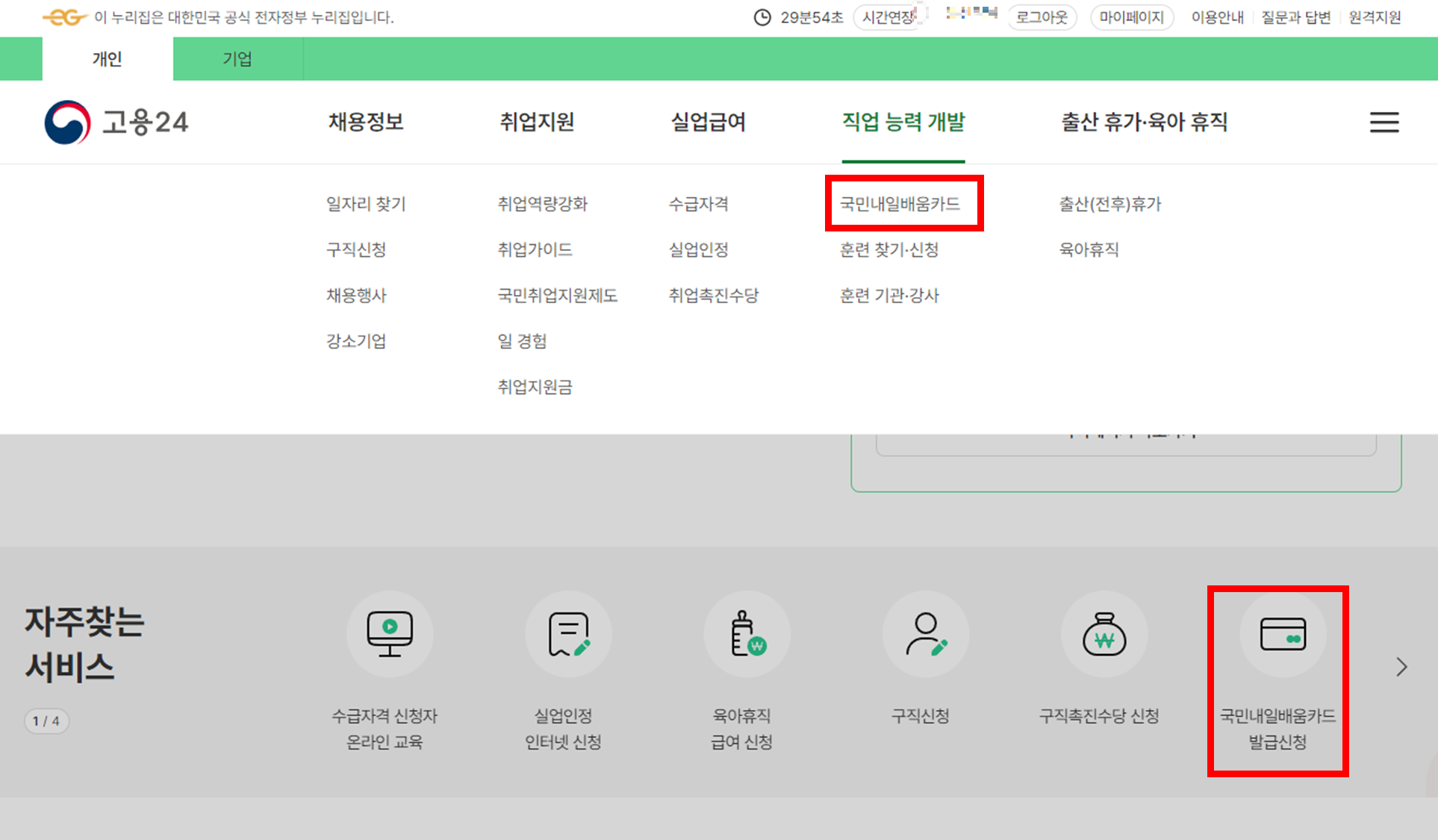This screenshot has height=840, width=1438.
Task: Open 훈련 찾기·신청 submenu link
Action: point(888,249)
